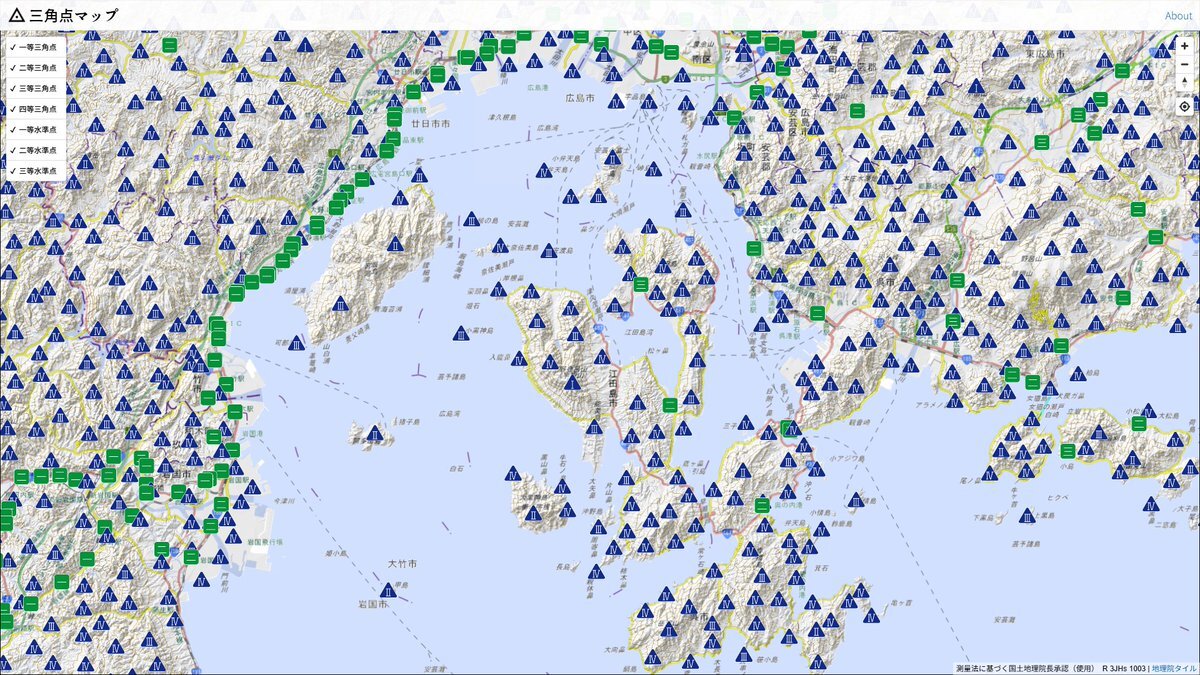Select grade IV marker on Miyajima's northern tip
This screenshot has width=1200, height=675.
click(401, 196)
